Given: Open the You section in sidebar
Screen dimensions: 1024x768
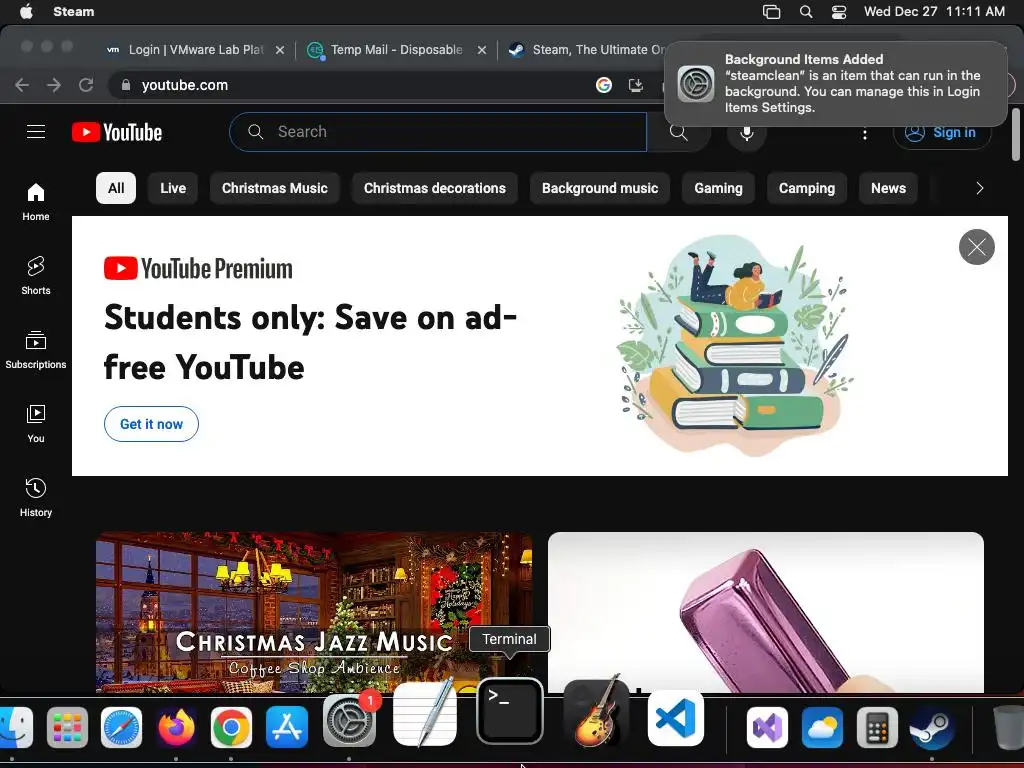Looking at the screenshot, I should (36, 423).
